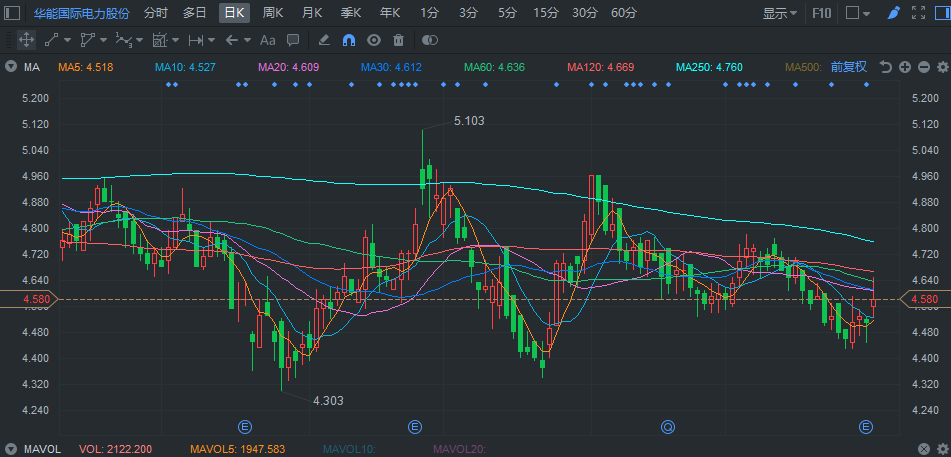Image resolution: width=951 pixels, height=457 pixels.
Task: Select the move/crosshair cursor tool
Action: point(26,40)
